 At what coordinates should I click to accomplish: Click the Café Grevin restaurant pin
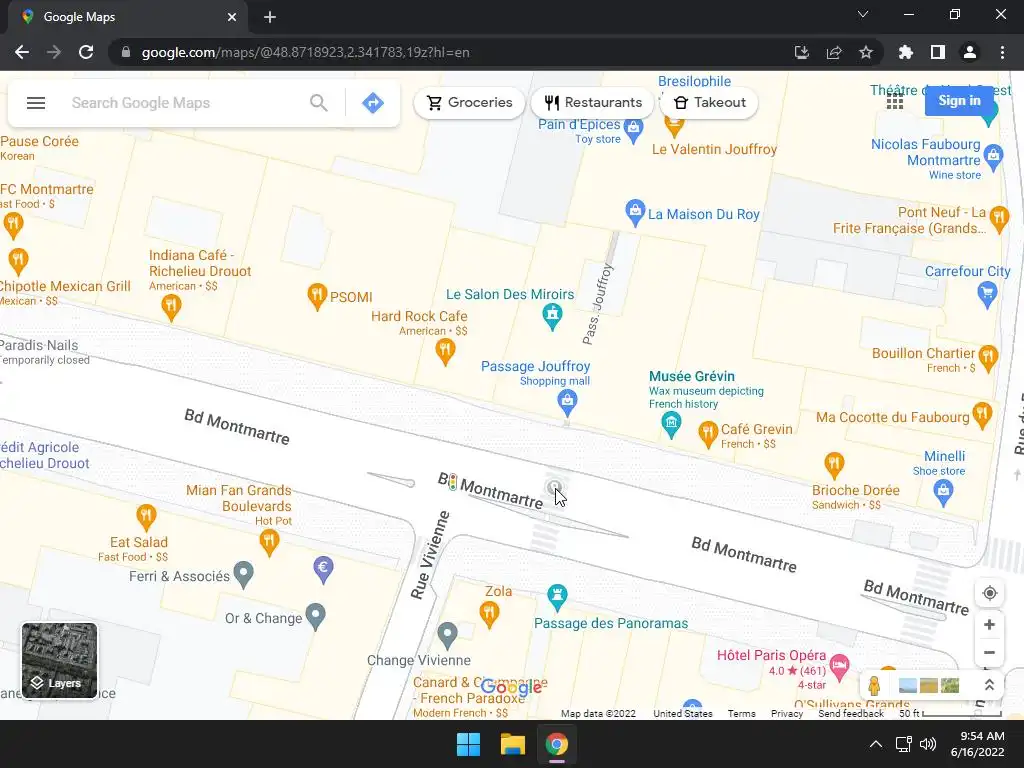(x=708, y=434)
